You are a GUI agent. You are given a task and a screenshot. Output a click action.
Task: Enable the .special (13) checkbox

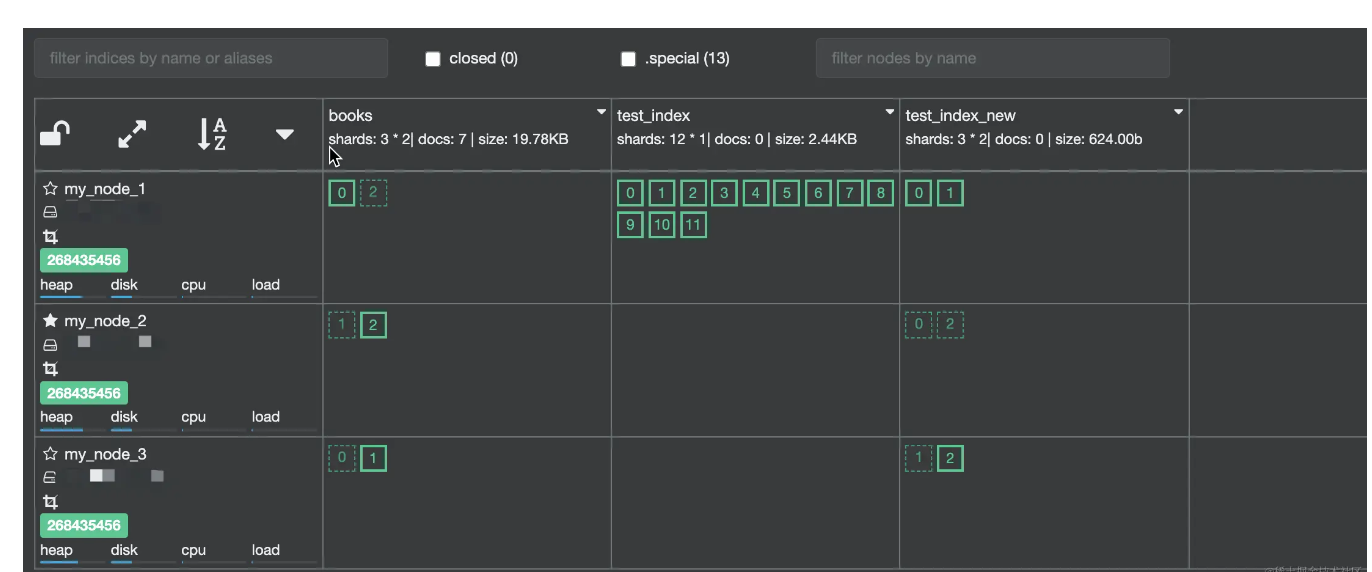628,59
